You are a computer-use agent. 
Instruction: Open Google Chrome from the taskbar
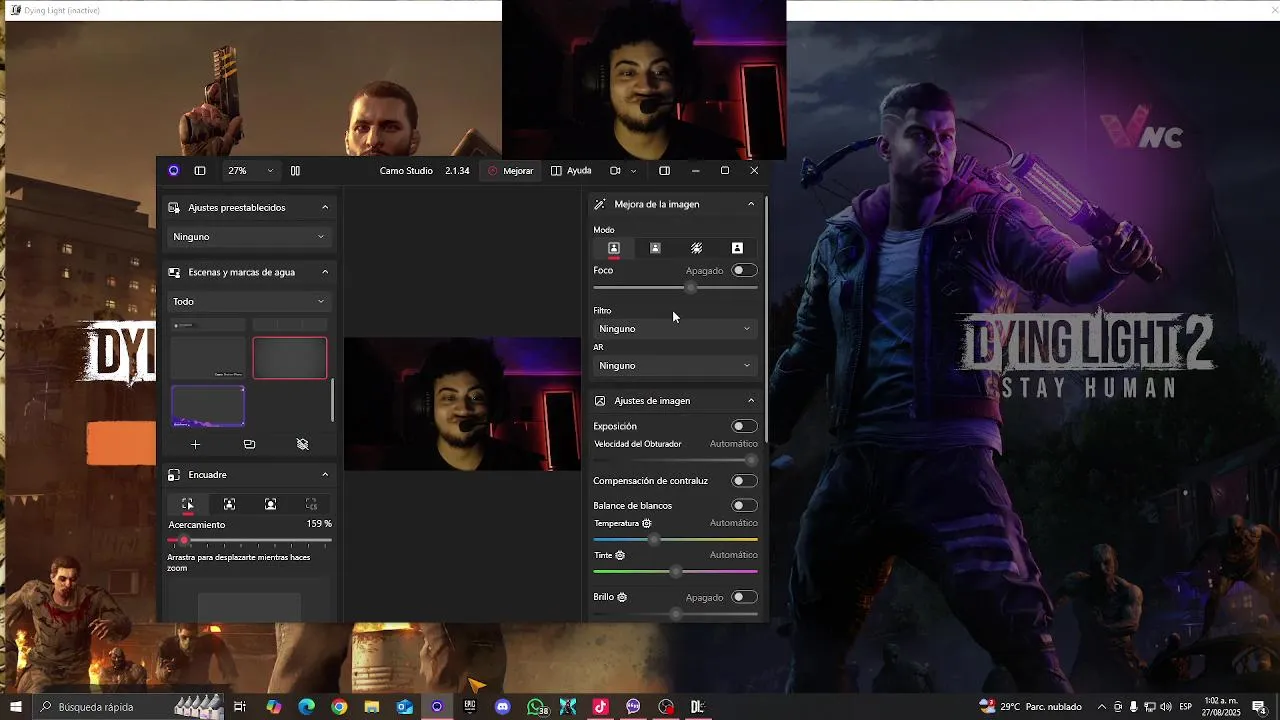pos(339,707)
